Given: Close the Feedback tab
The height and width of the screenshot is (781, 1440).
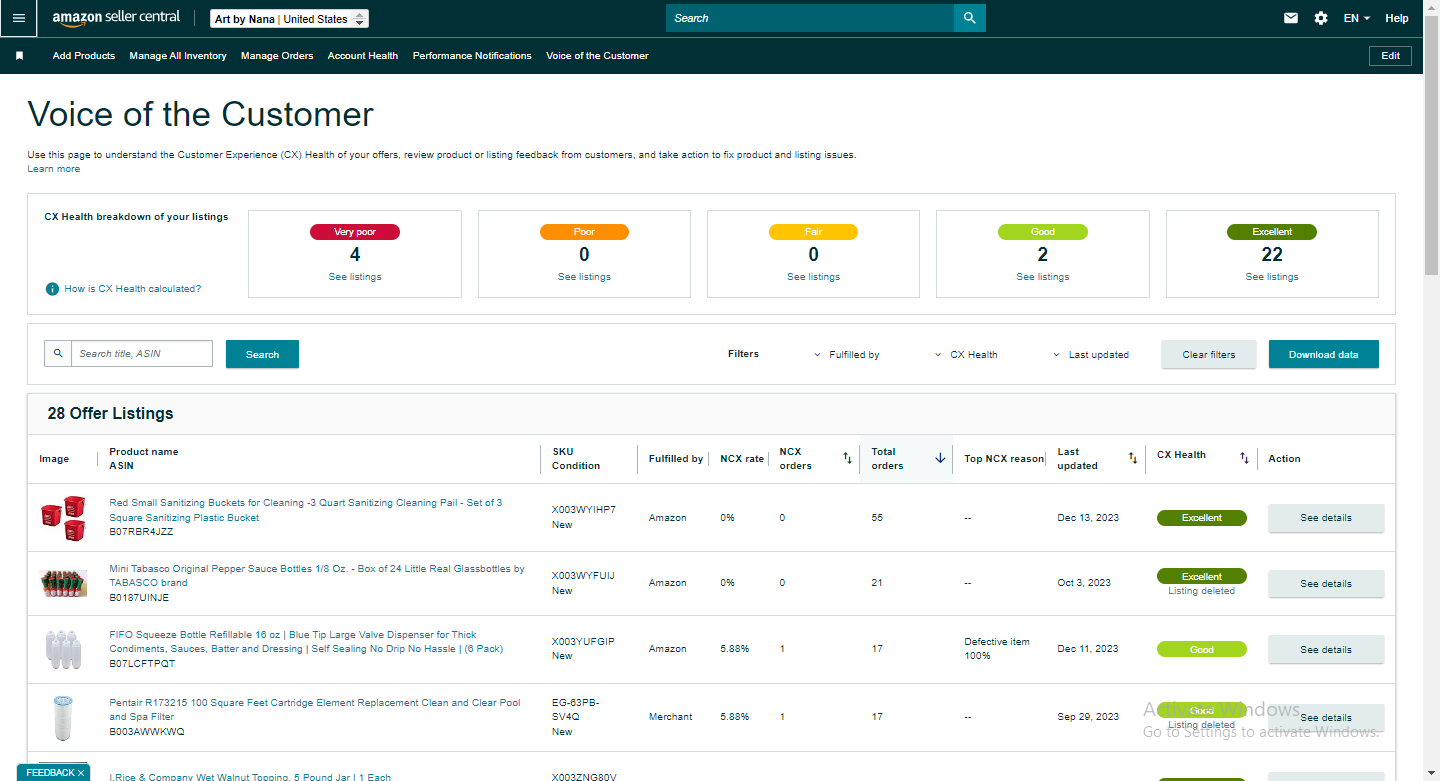Looking at the screenshot, I should point(81,773).
